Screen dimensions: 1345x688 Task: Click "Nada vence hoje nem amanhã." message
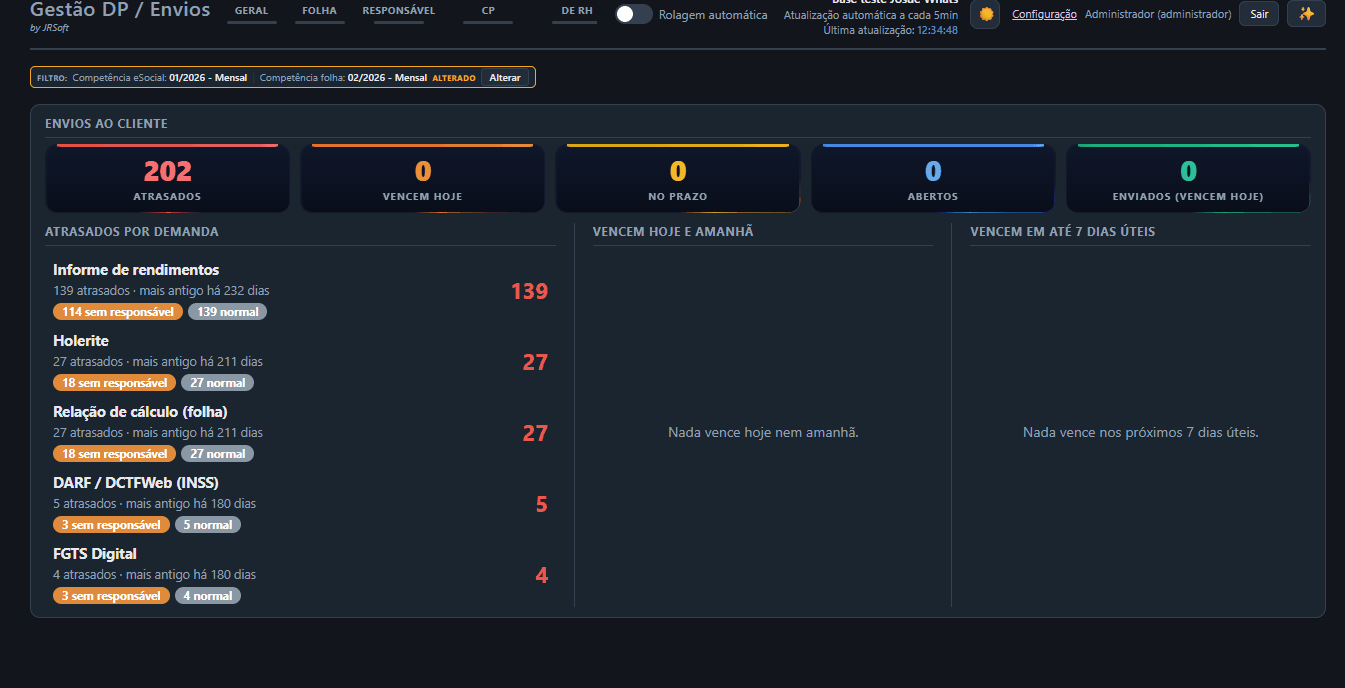coord(763,433)
